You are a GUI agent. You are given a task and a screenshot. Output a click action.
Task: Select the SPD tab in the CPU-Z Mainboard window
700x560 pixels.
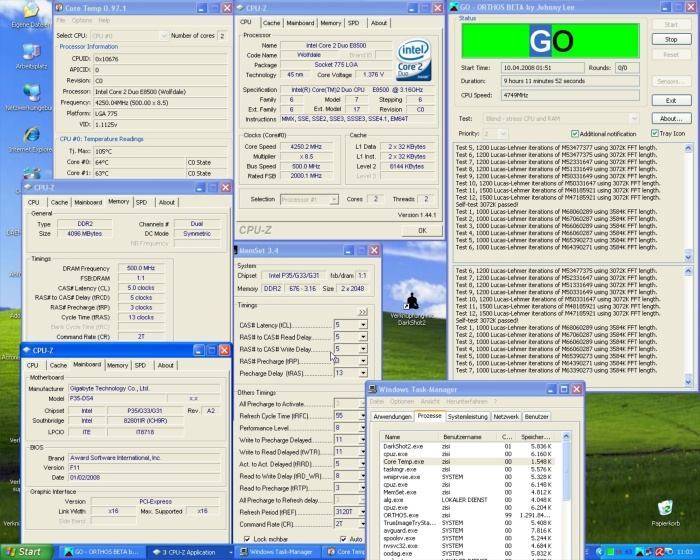(140, 365)
